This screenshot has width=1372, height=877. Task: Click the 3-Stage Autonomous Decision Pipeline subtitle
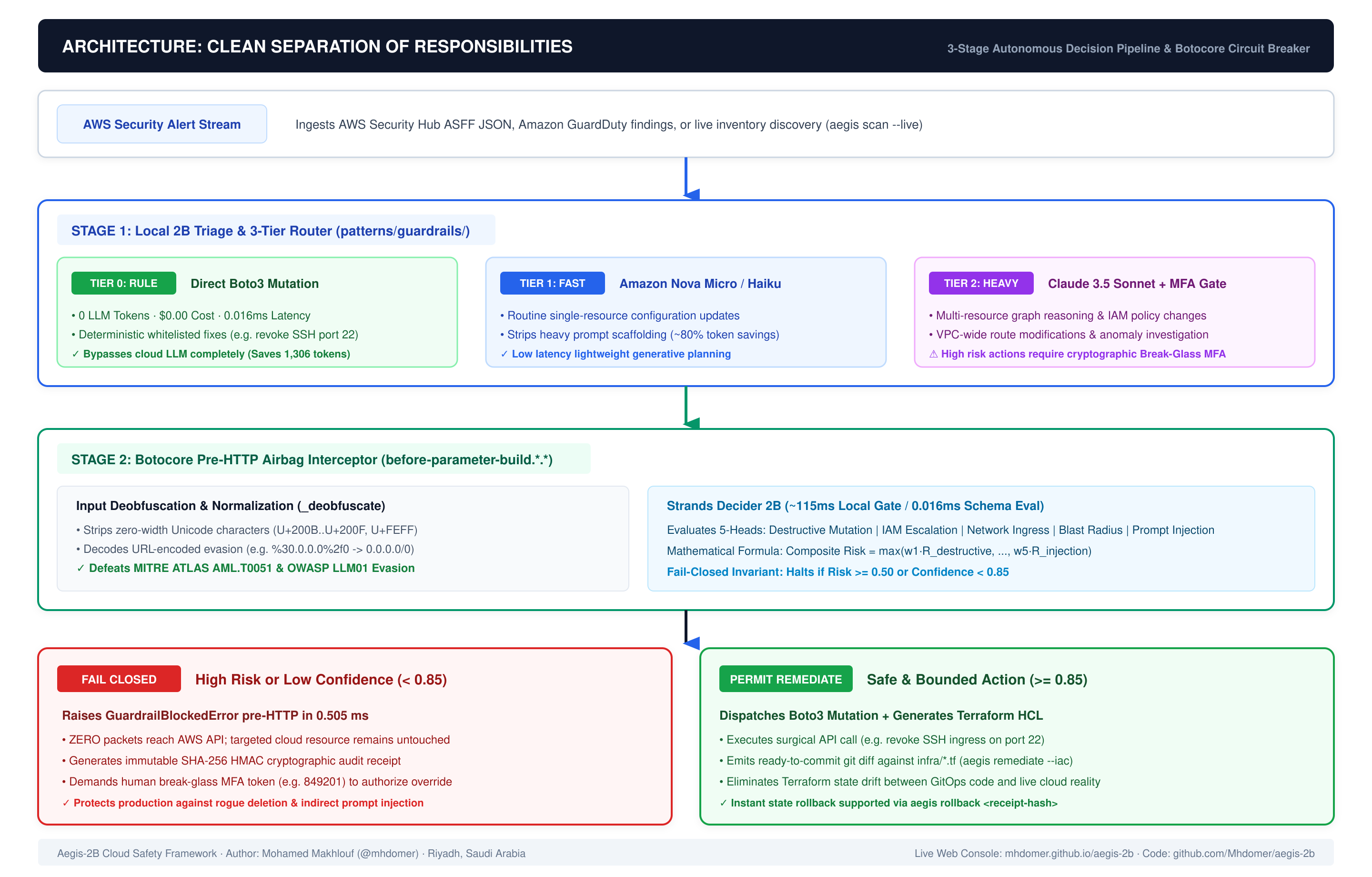pos(1128,49)
